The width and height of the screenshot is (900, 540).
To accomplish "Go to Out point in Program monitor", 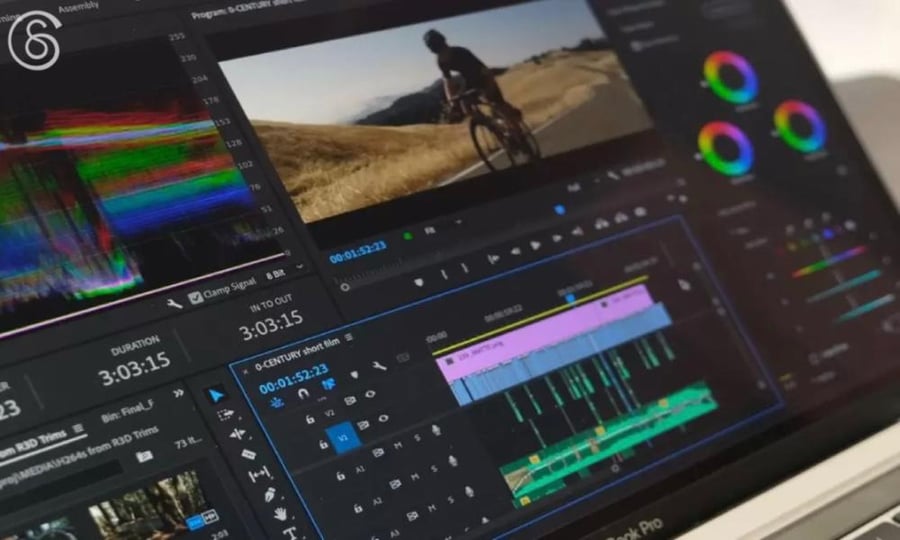I will point(578,231).
